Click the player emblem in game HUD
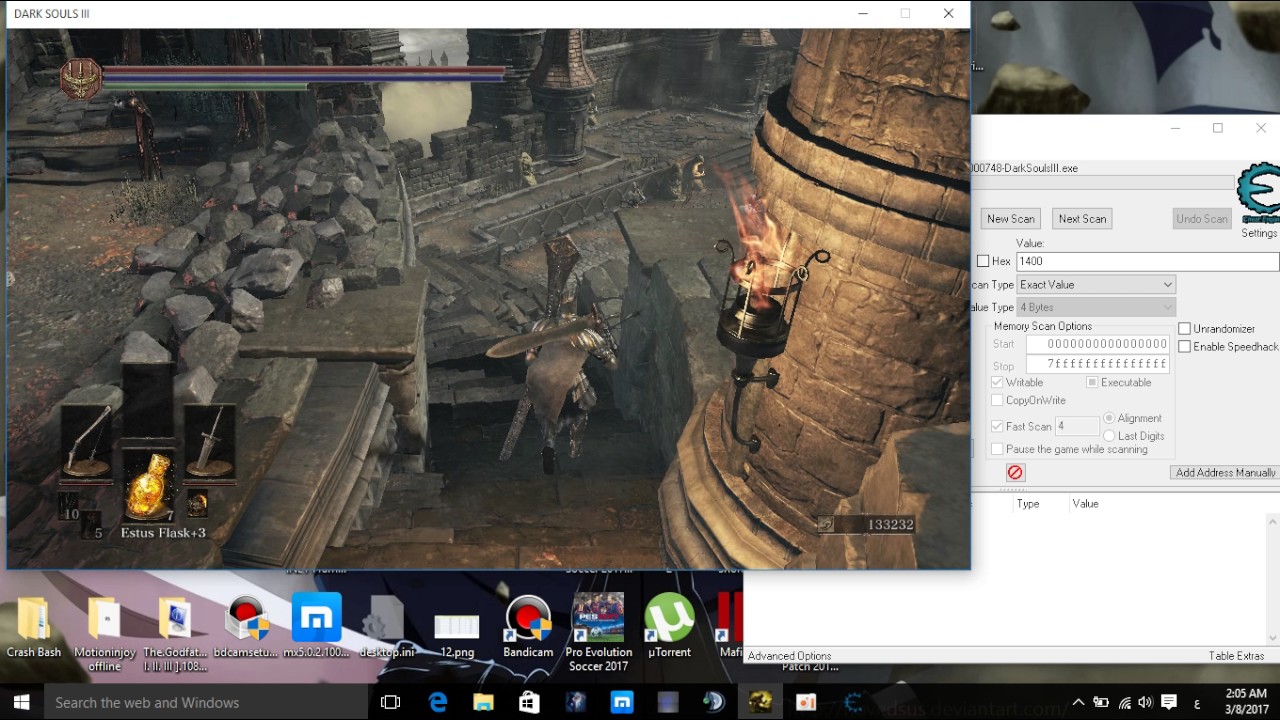Screen dimensions: 1280x720 click(x=81, y=79)
